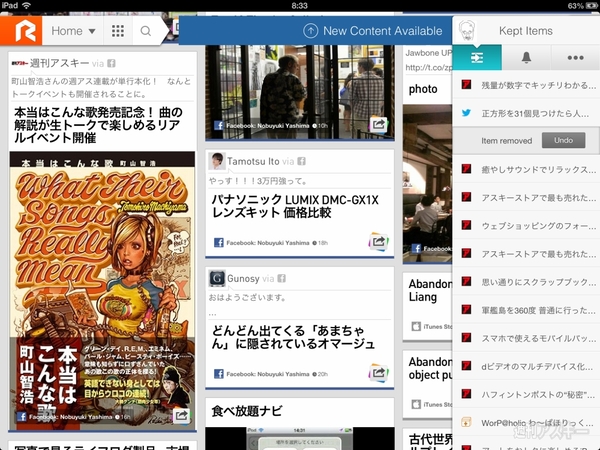Undo the removed item
Image resolution: width=600 pixels, height=450 pixels.
click(563, 140)
